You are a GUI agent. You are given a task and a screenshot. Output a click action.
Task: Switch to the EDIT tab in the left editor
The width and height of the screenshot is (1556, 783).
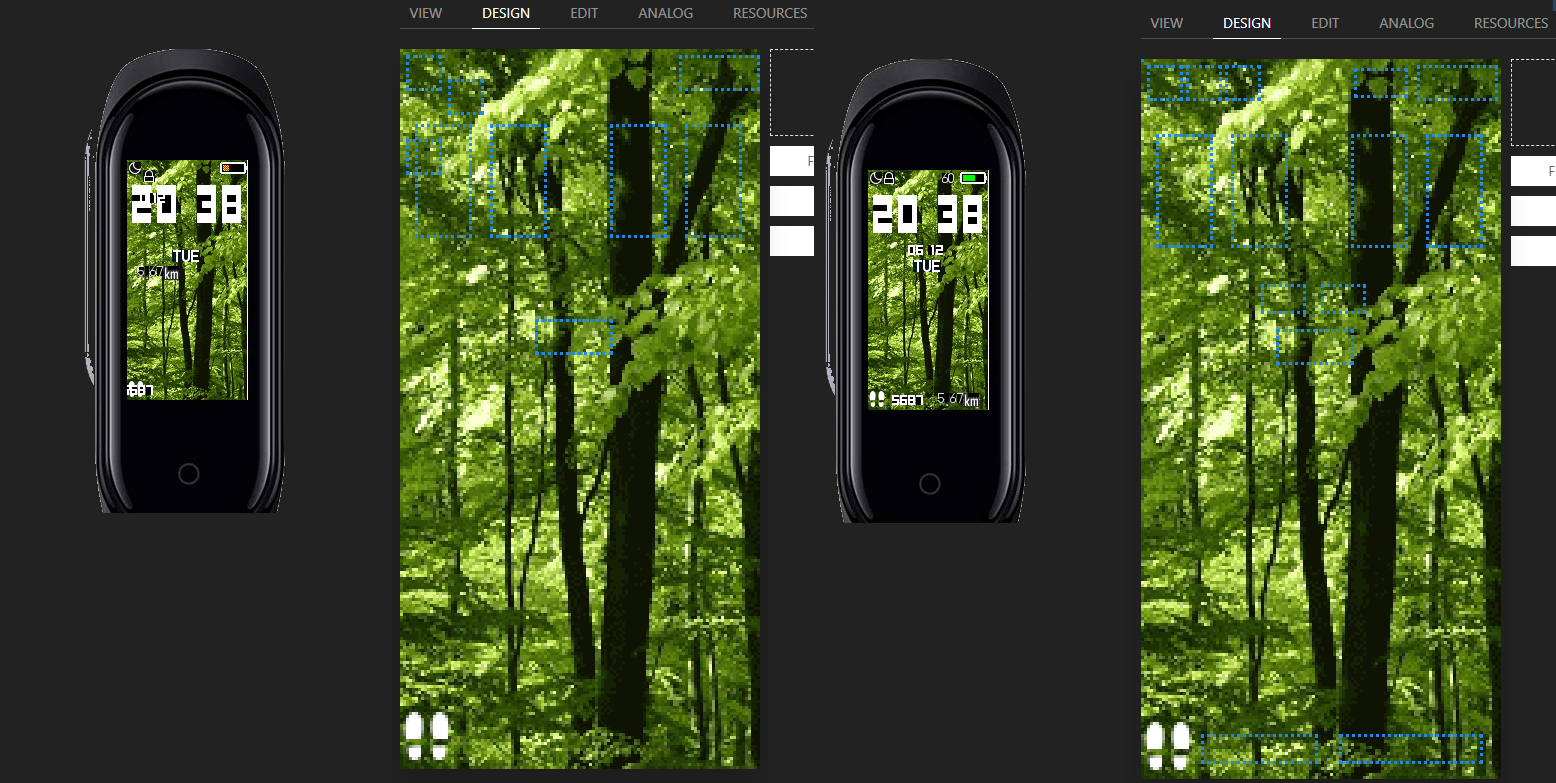[584, 13]
